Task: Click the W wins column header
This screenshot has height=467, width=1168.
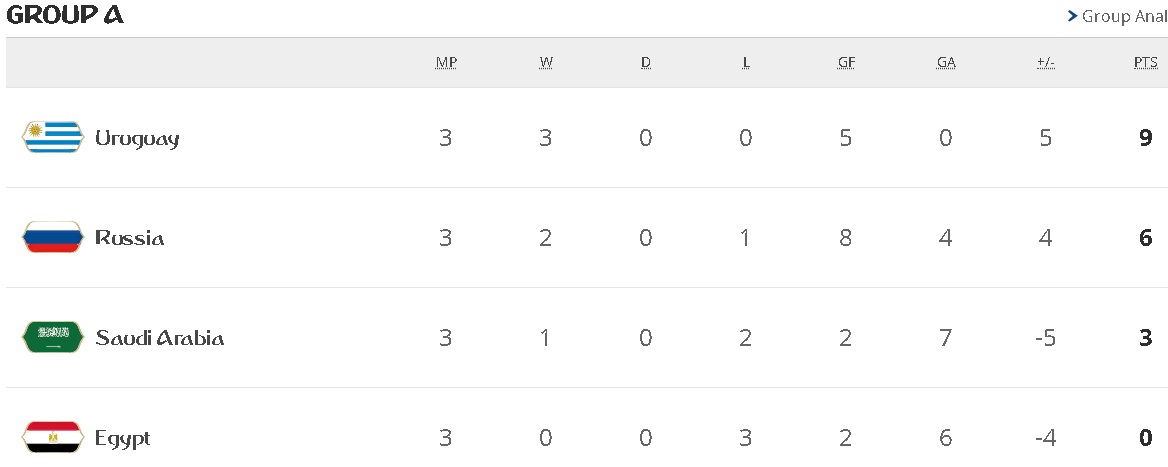Action: click(546, 63)
